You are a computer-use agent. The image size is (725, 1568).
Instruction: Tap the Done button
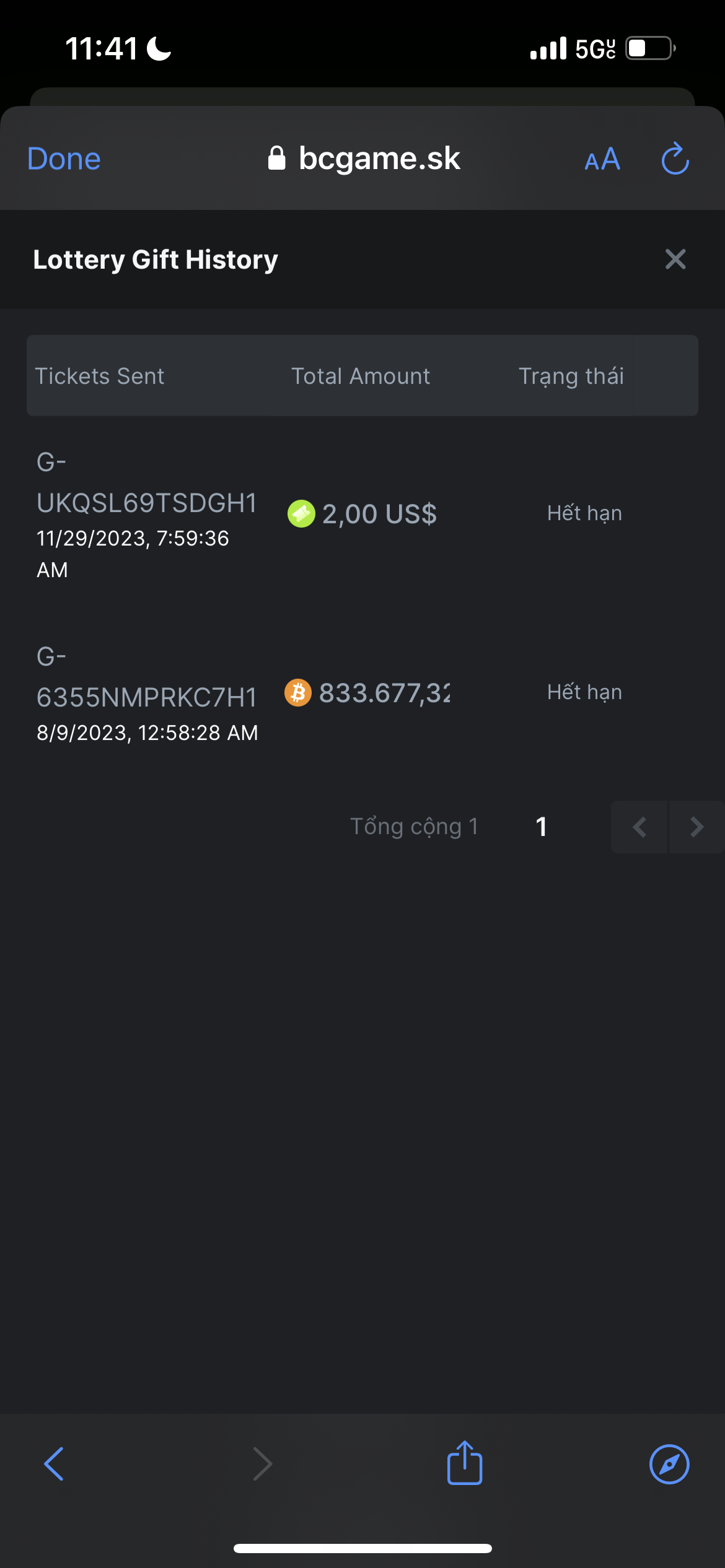[x=64, y=159]
